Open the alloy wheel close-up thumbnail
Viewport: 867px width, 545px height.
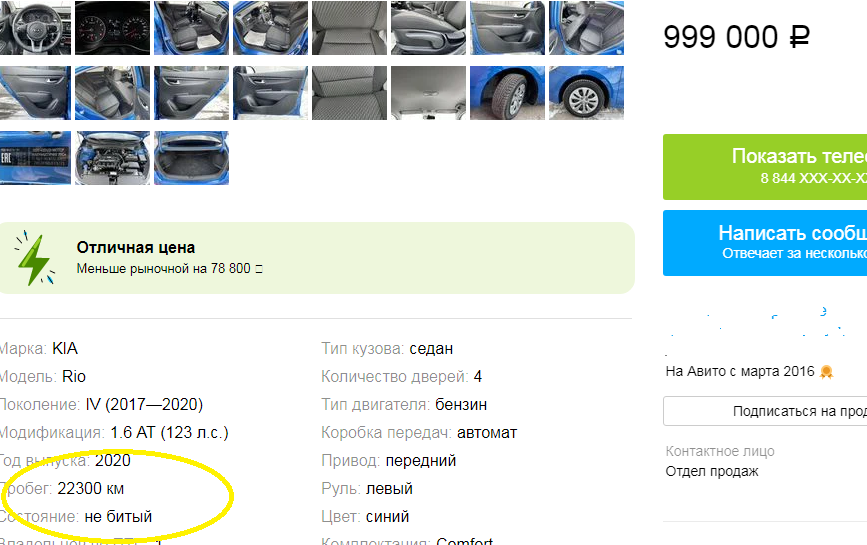pos(586,93)
